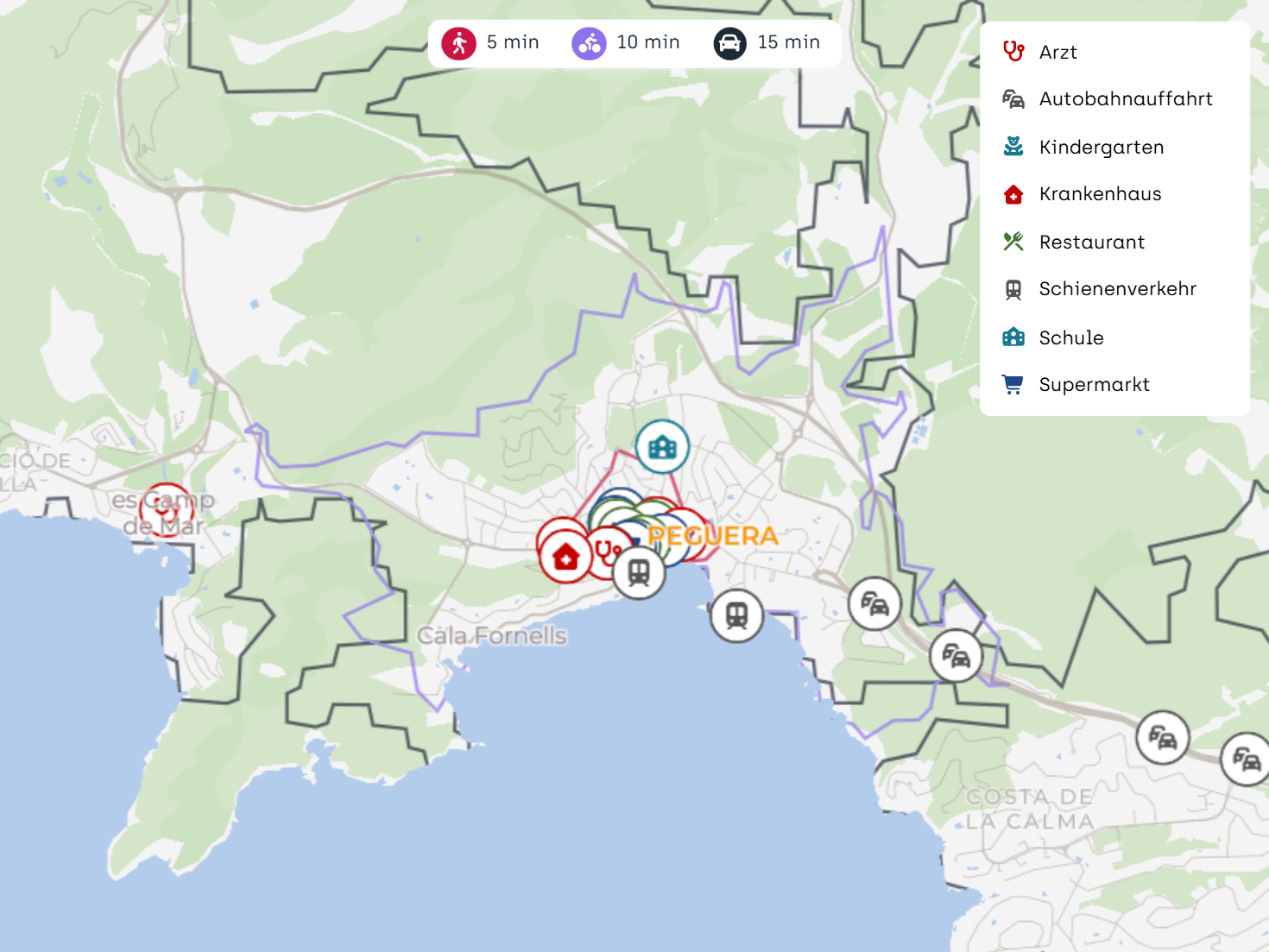This screenshot has height=952, width=1269.
Task: Select the highway marker at the right map edge
Action: tap(1246, 760)
